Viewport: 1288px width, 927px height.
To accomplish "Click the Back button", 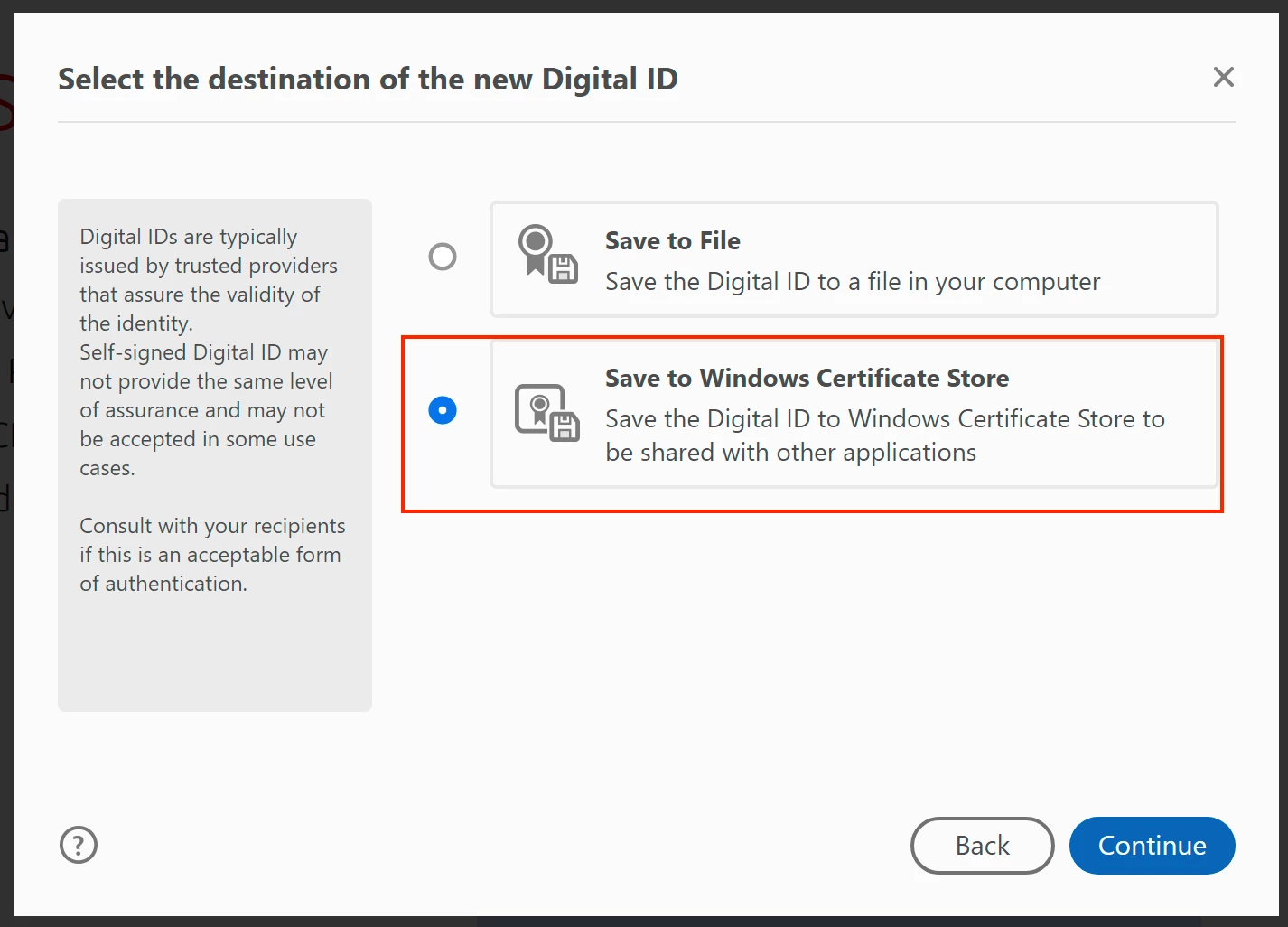I will [x=983, y=846].
